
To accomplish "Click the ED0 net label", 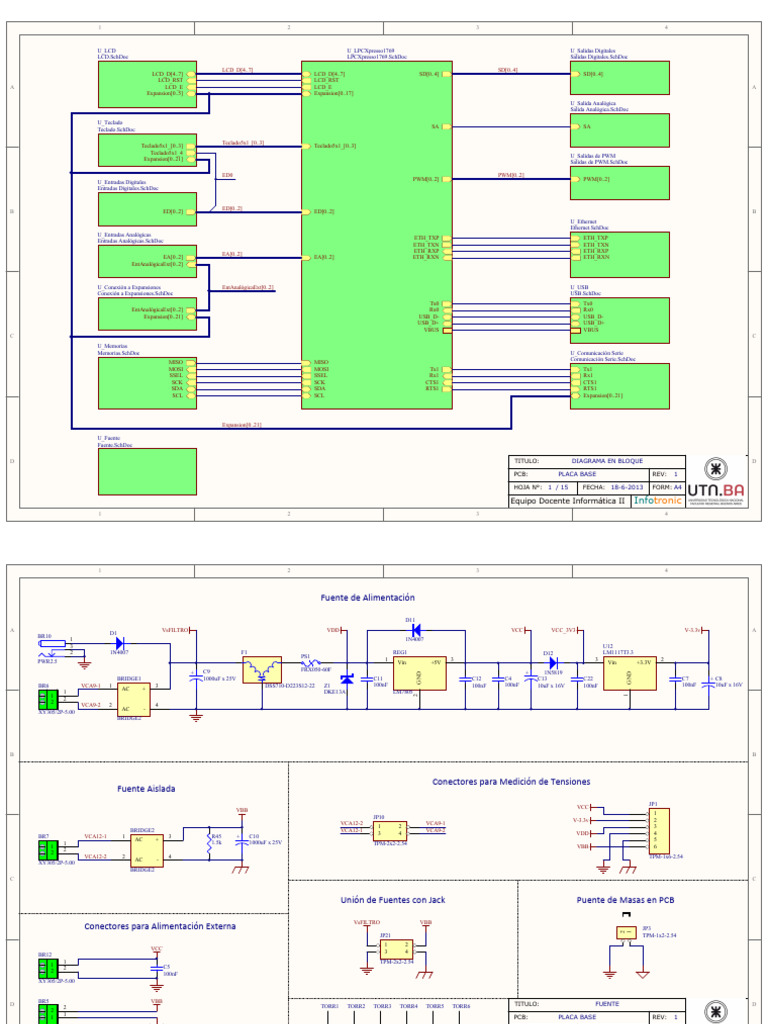I will (x=227, y=176).
